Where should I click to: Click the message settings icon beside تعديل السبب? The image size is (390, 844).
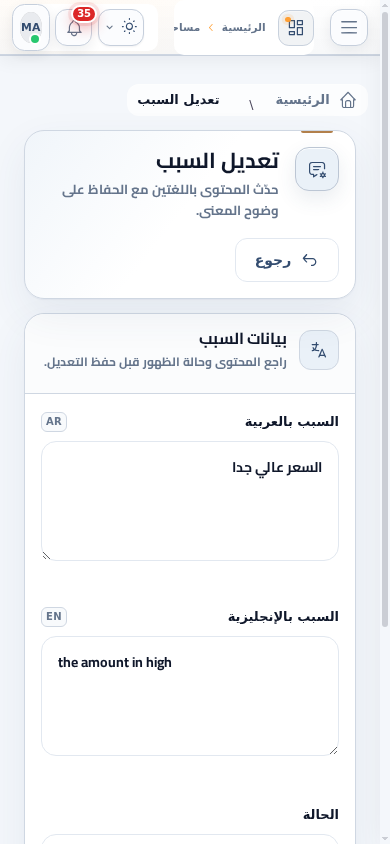pyautogui.click(x=317, y=170)
